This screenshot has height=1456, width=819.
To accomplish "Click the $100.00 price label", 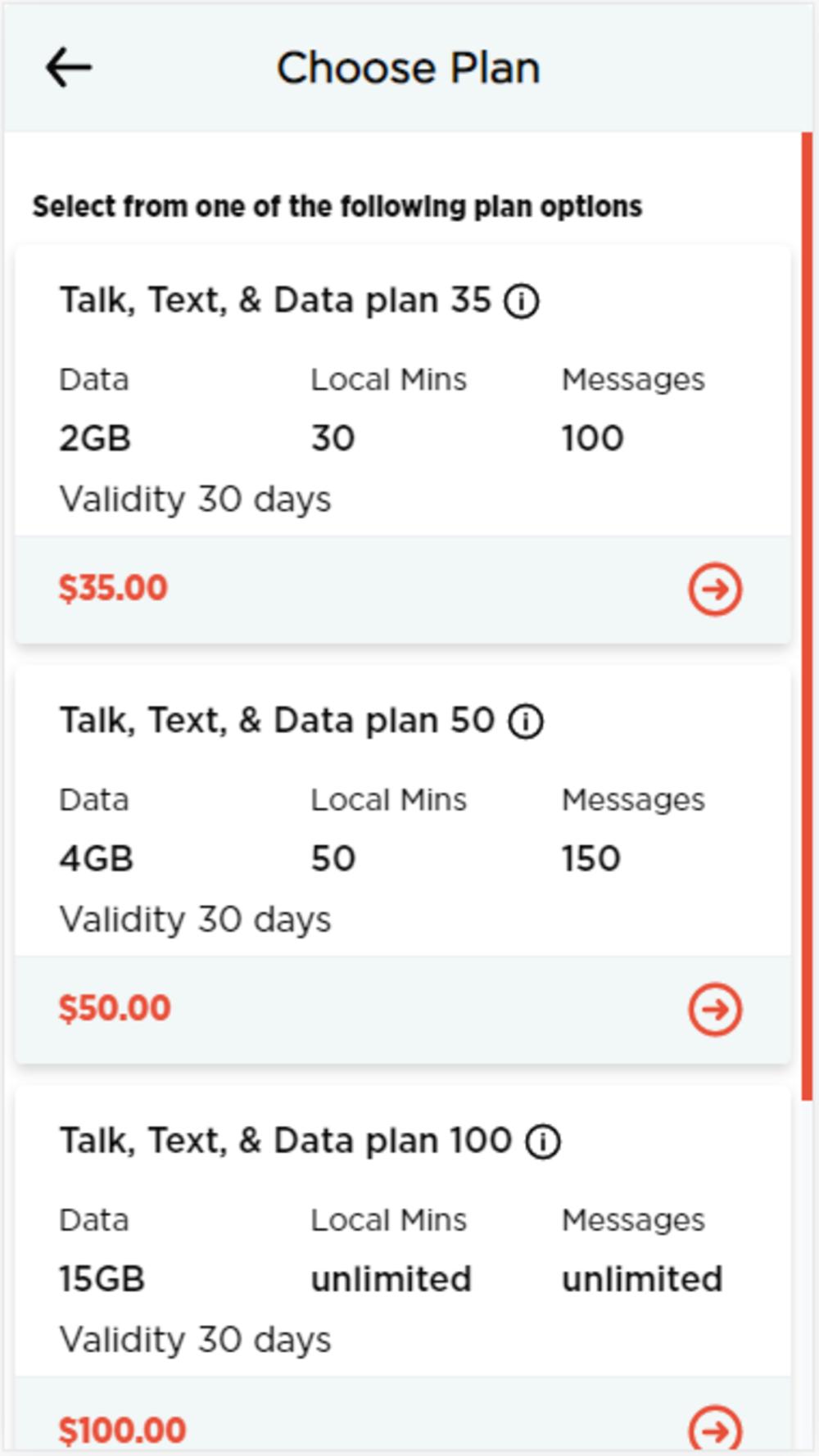I will coord(122,1430).
